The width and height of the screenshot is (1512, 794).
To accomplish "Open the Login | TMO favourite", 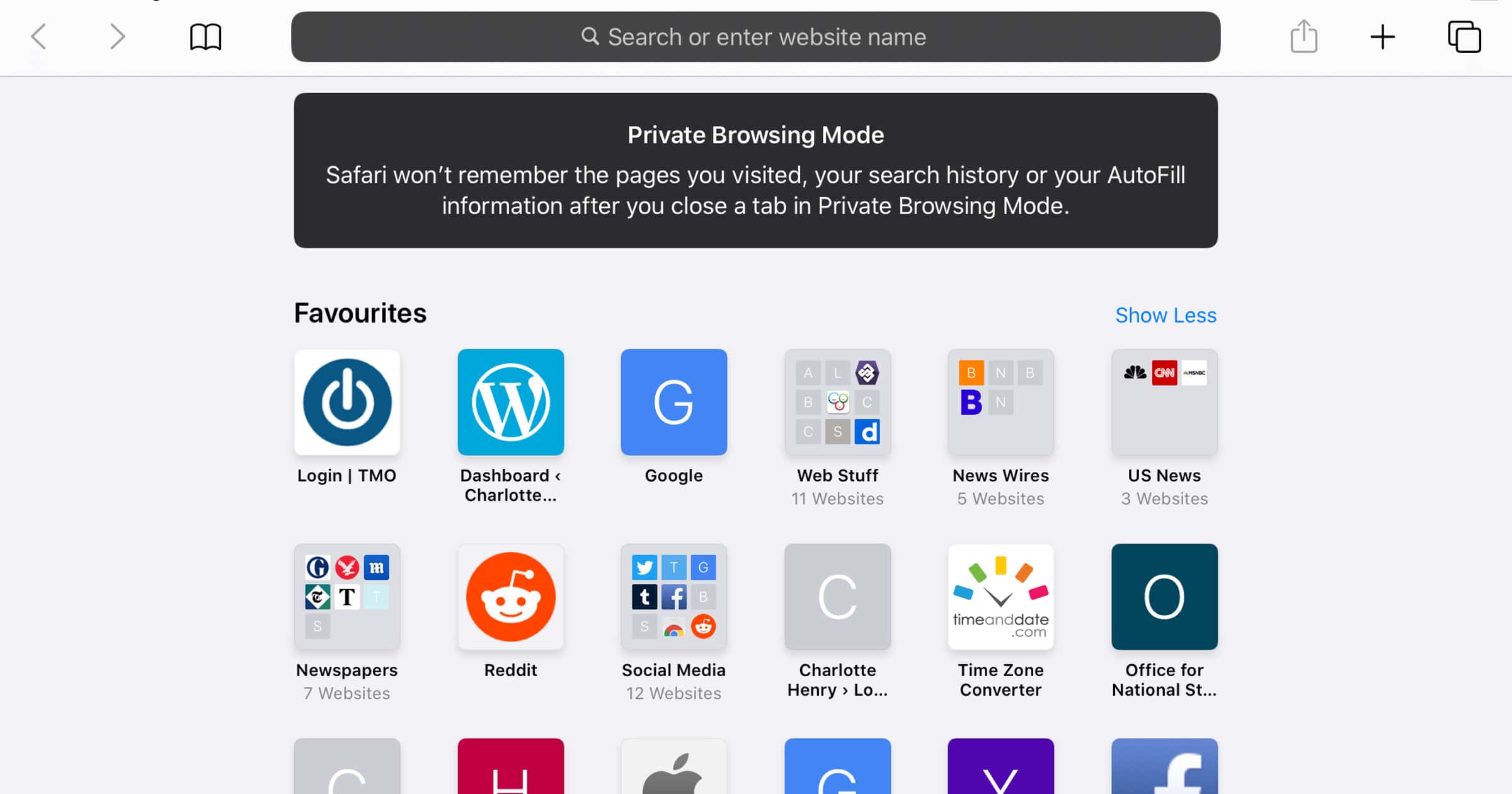I will click(346, 402).
